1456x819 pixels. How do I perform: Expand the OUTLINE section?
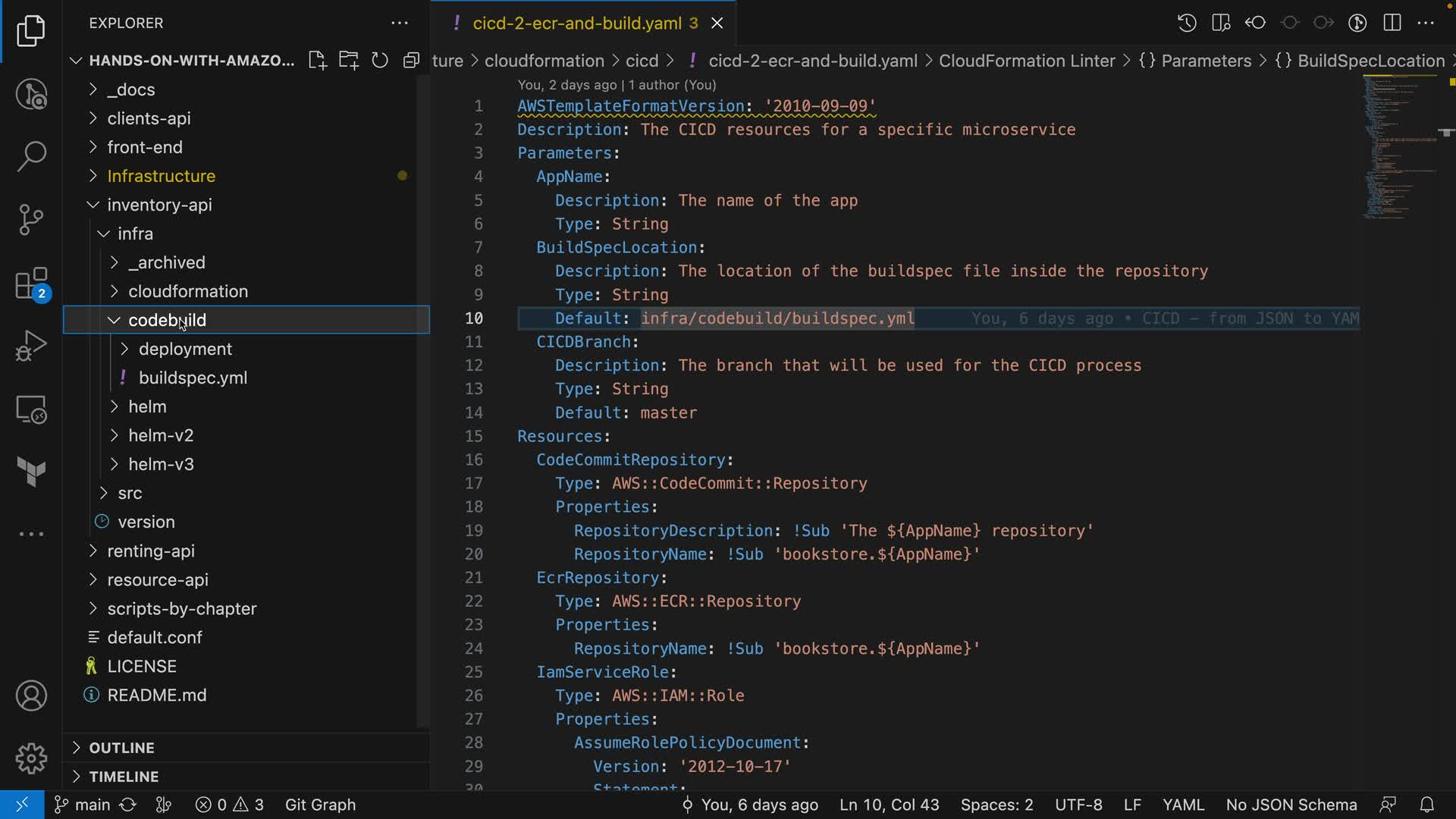(x=121, y=748)
